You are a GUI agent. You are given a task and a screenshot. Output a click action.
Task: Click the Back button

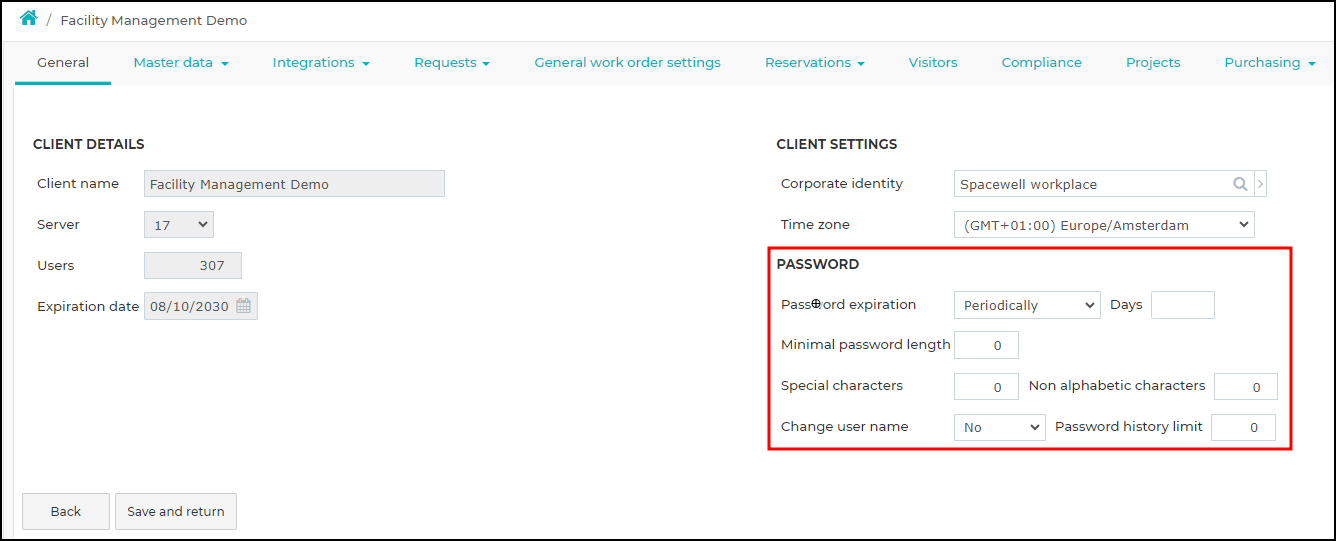pyautogui.click(x=66, y=511)
